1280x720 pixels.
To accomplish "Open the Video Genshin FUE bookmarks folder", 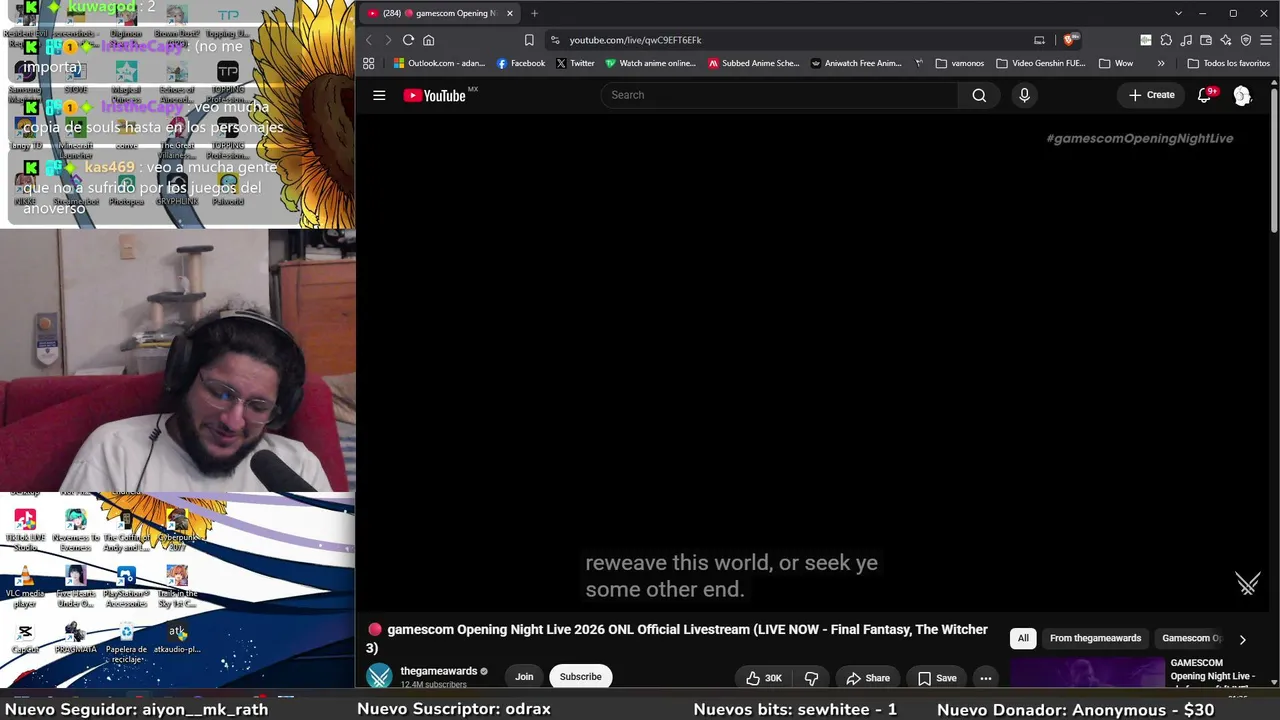I will 1040,63.
